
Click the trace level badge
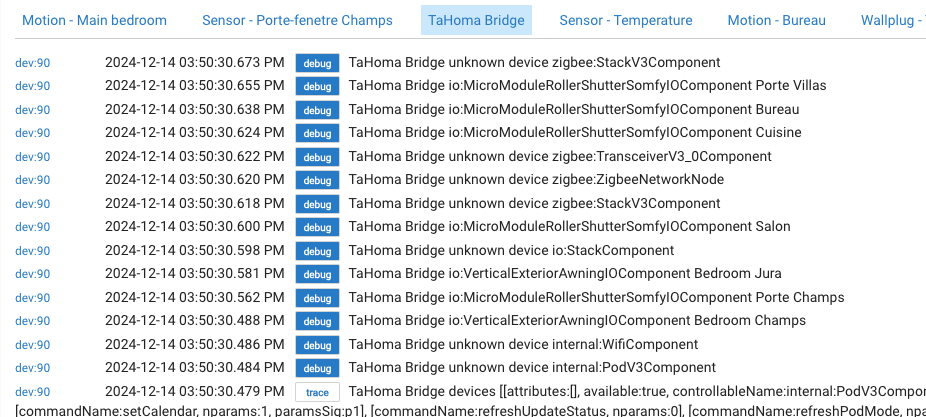pyautogui.click(x=317, y=392)
